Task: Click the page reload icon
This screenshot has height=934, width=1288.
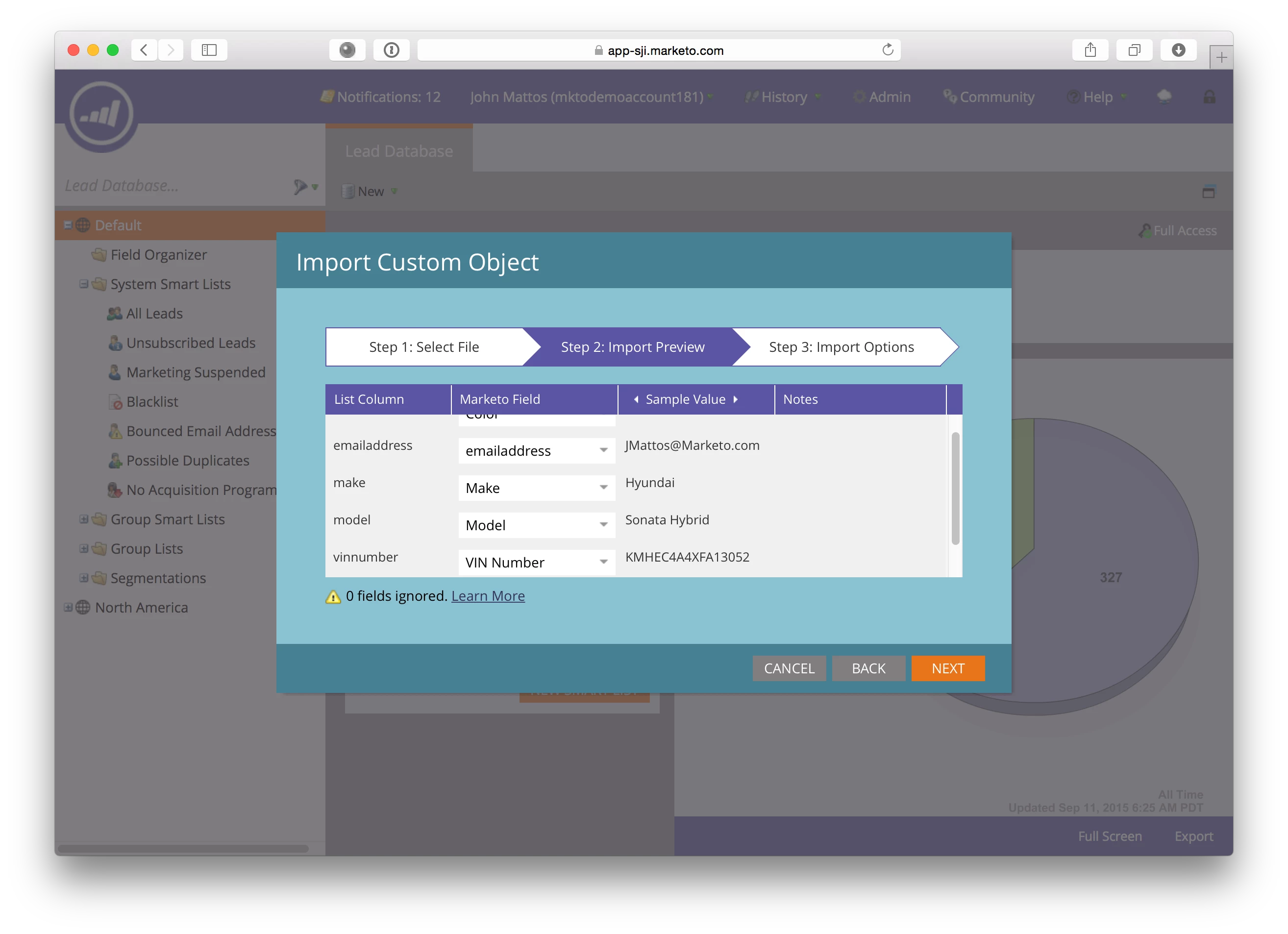Action: coord(888,50)
